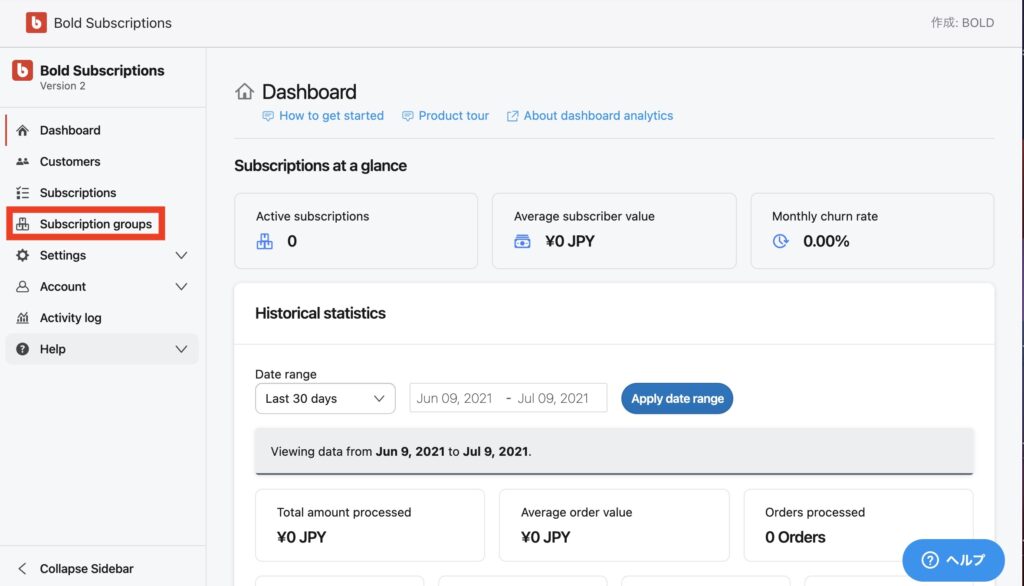Click the 0.00% churn rate value
Viewport: 1024px width, 586px height.
click(x=826, y=241)
